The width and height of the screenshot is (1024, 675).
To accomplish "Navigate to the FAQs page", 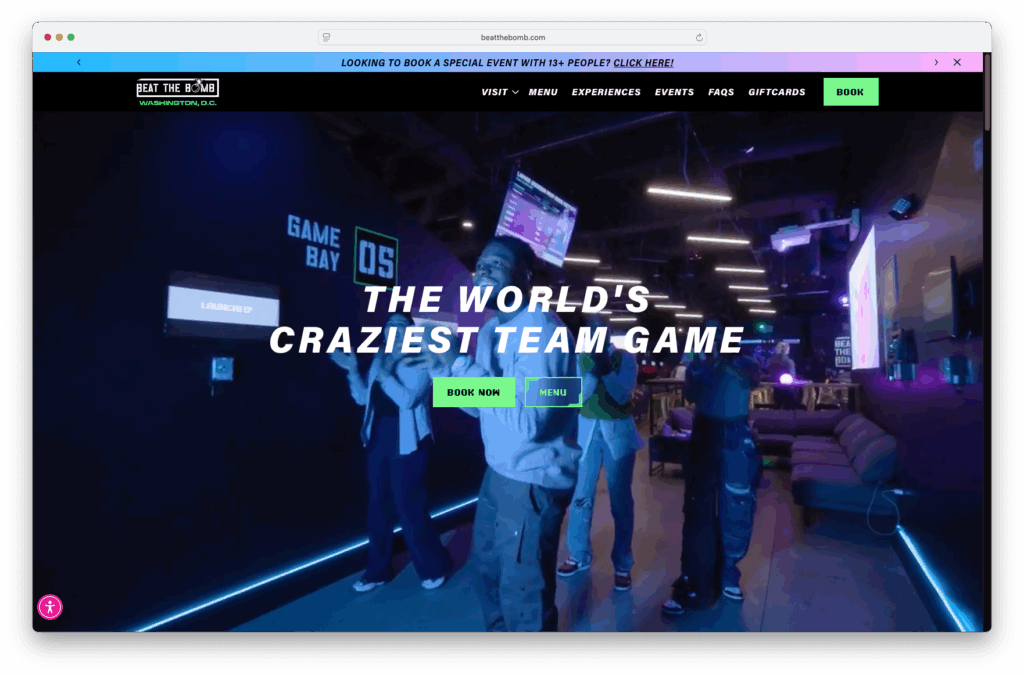I will point(721,92).
